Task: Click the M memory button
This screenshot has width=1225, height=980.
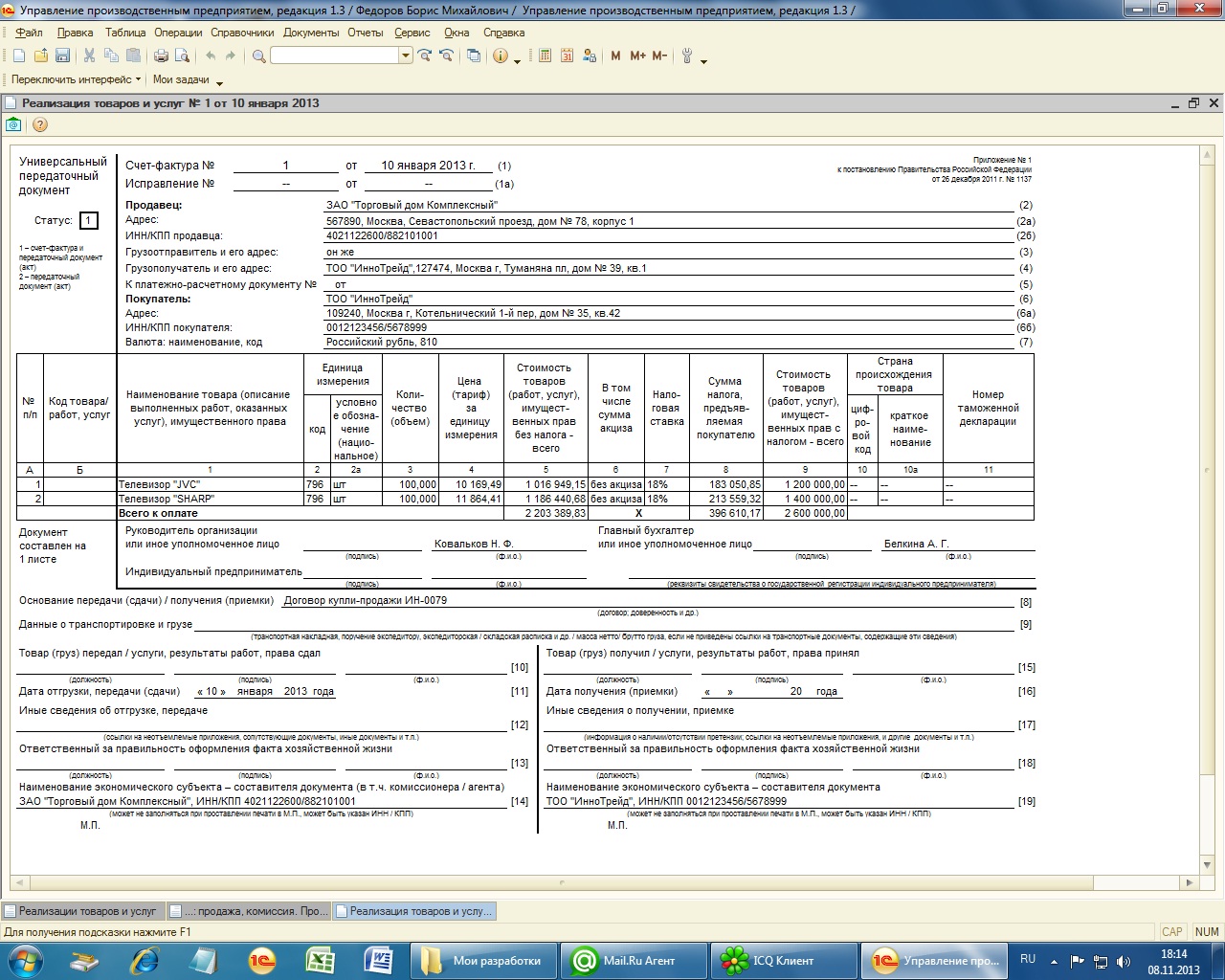Action: [x=615, y=56]
